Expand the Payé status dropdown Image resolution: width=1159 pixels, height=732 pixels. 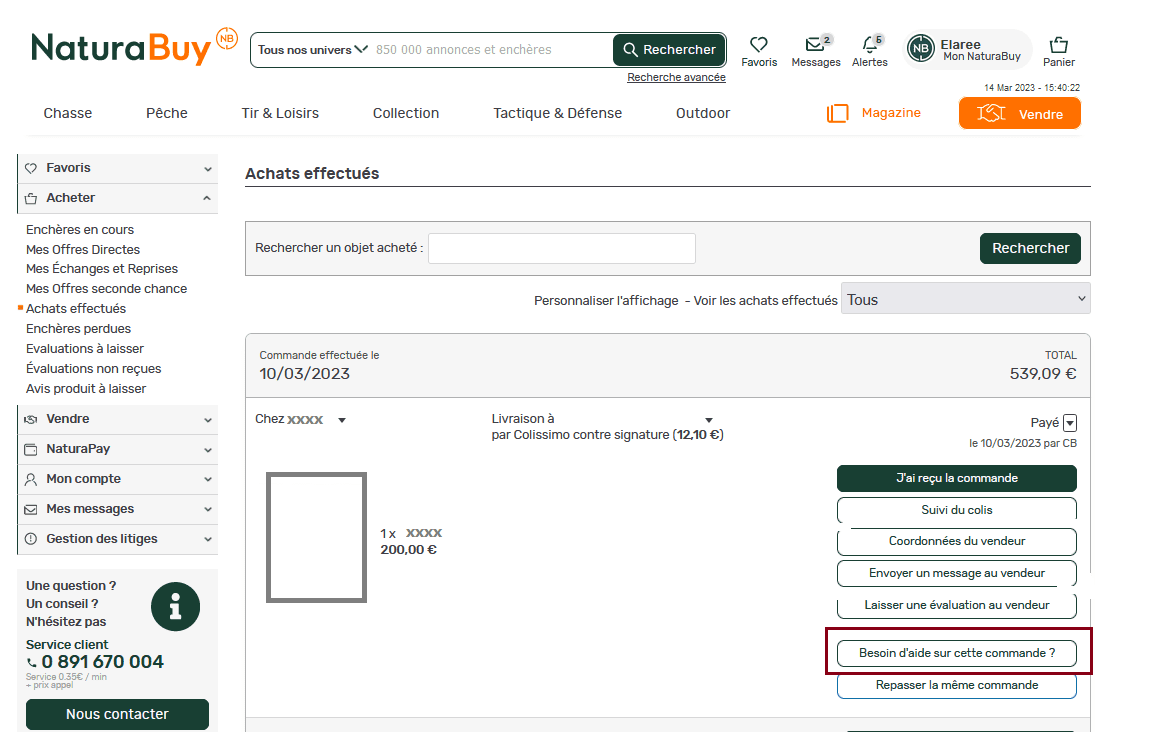pyautogui.click(x=1069, y=422)
